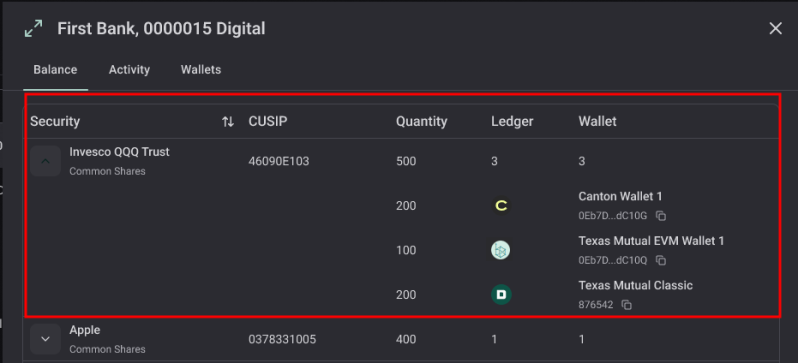Copy the Texas Mutual EVM Wallet 1 address

point(661,261)
